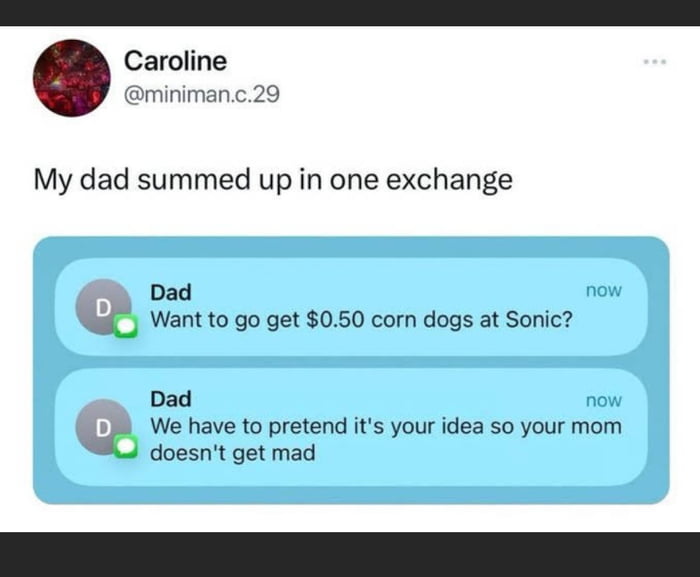Image resolution: width=700 pixels, height=577 pixels.
Task: Click the "now" timestamp on the second notification
Action: pyautogui.click(x=603, y=400)
